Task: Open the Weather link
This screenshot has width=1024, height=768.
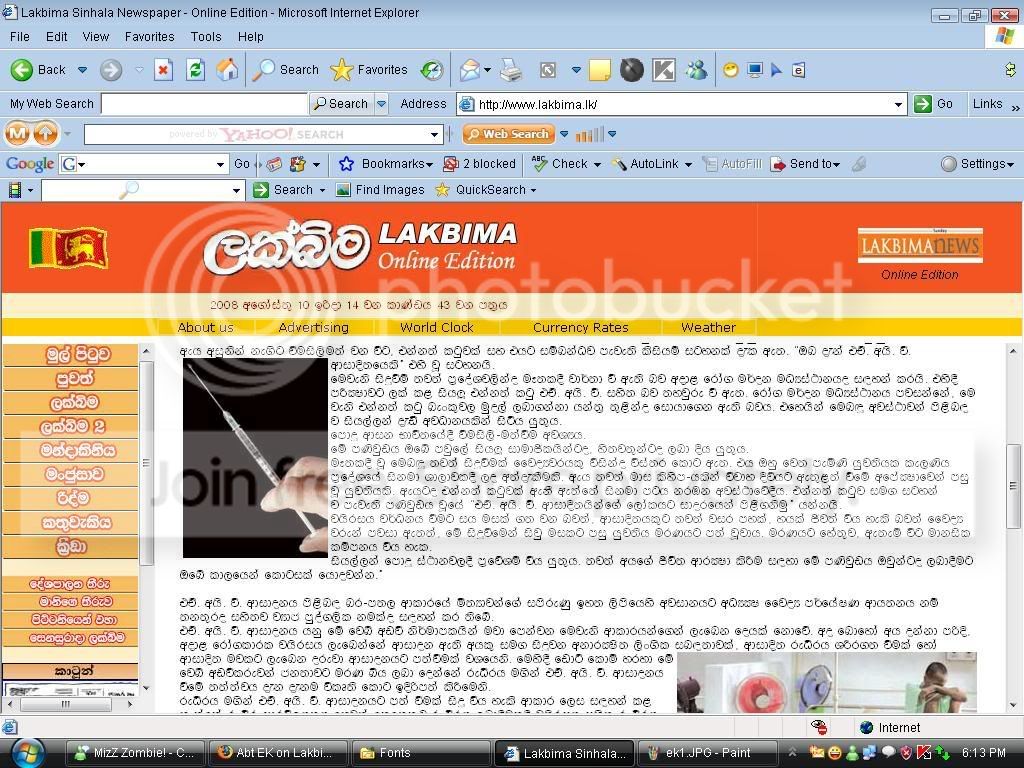Action: tap(708, 328)
